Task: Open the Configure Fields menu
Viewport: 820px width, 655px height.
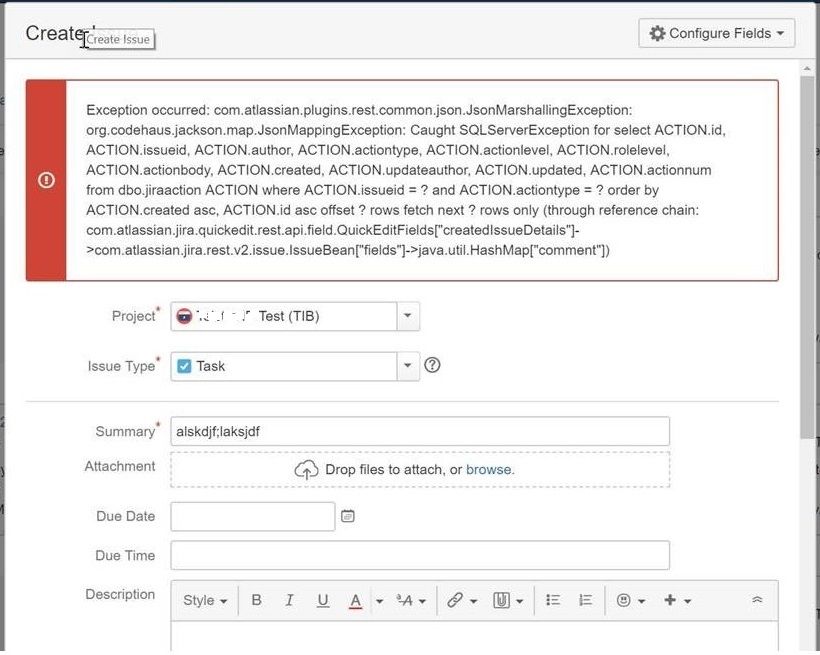Action: (x=716, y=33)
